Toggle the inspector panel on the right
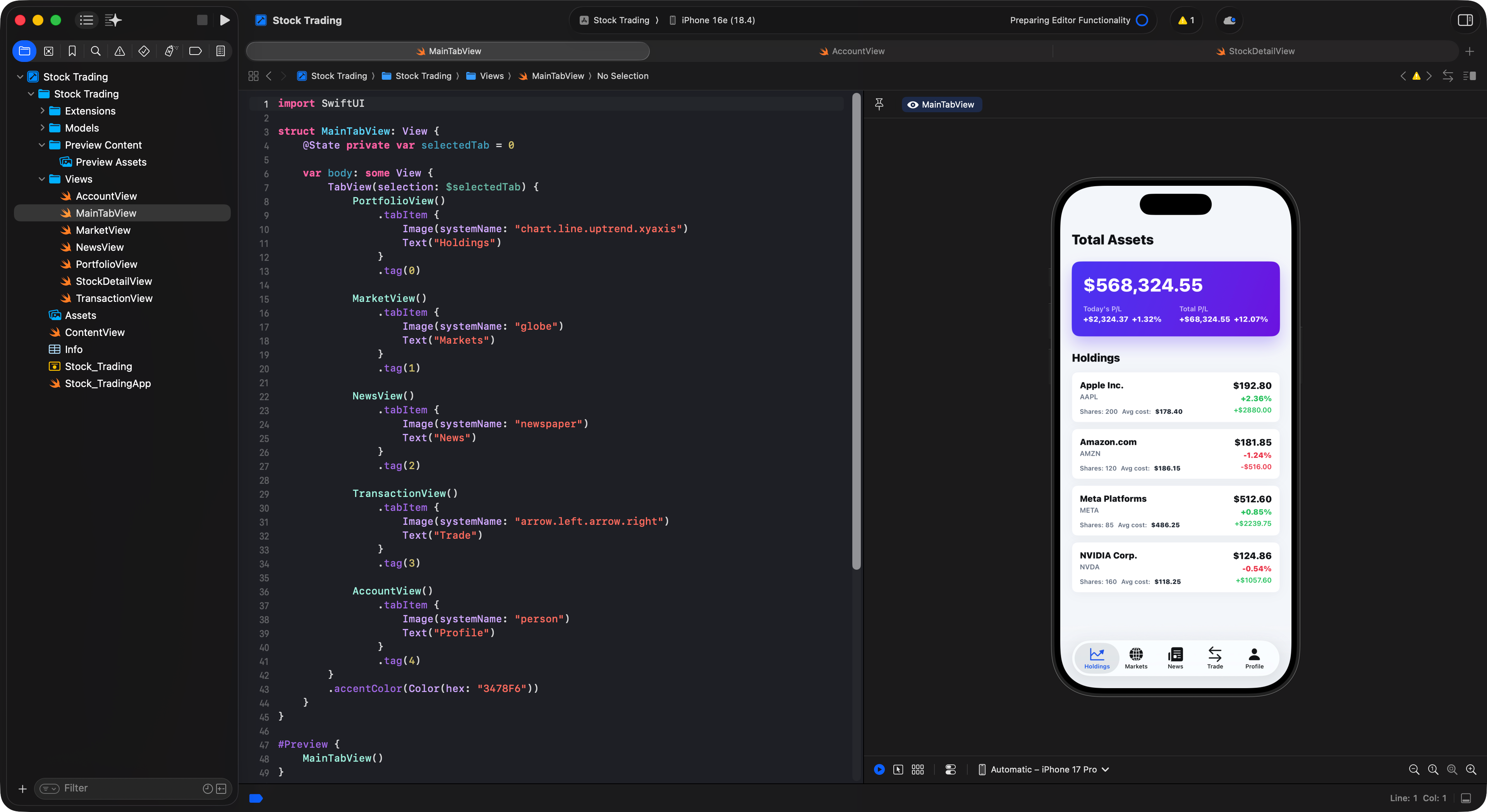 1465,20
